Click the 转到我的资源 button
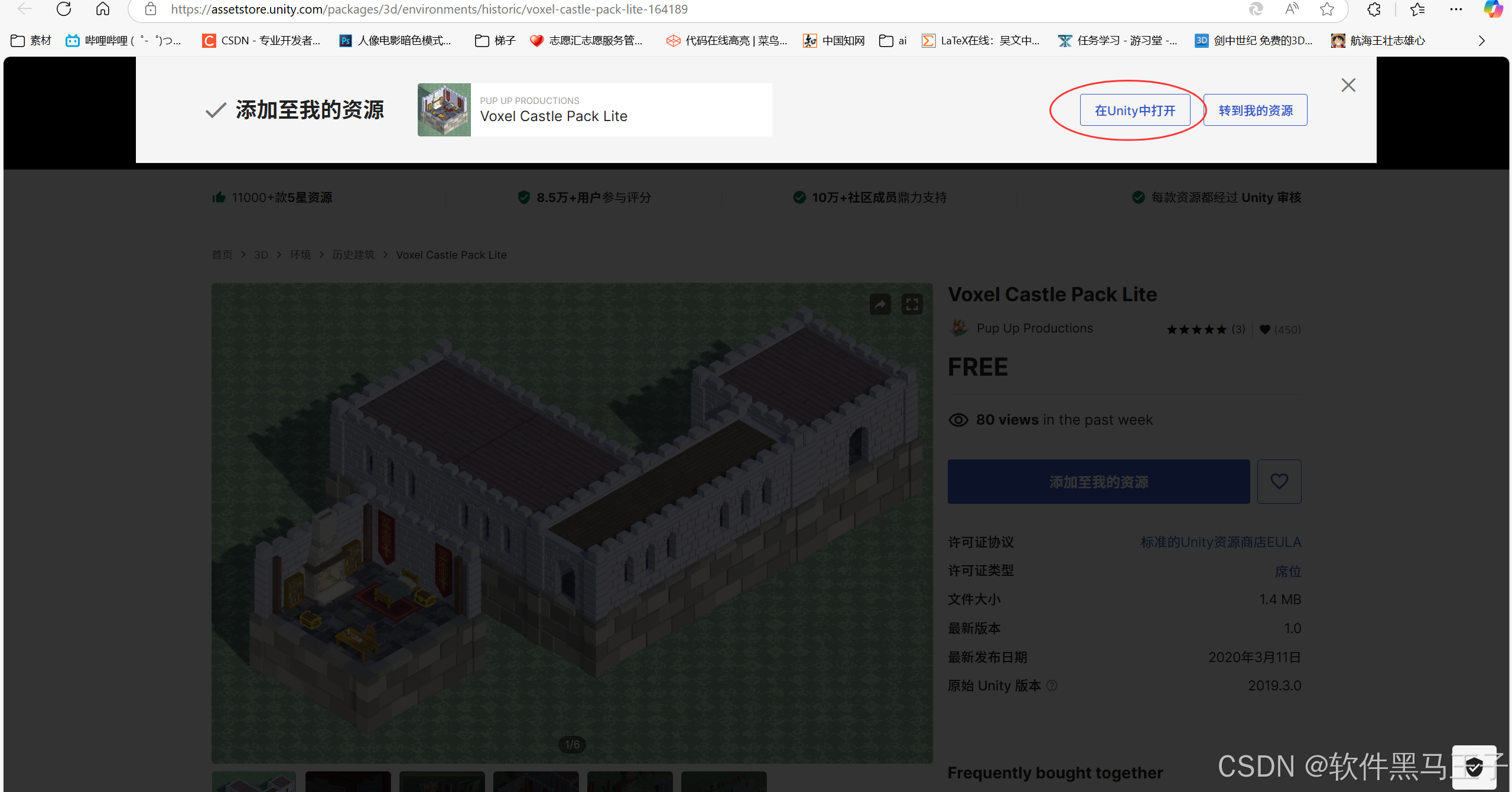Viewport: 1512px width, 792px height. (1255, 110)
